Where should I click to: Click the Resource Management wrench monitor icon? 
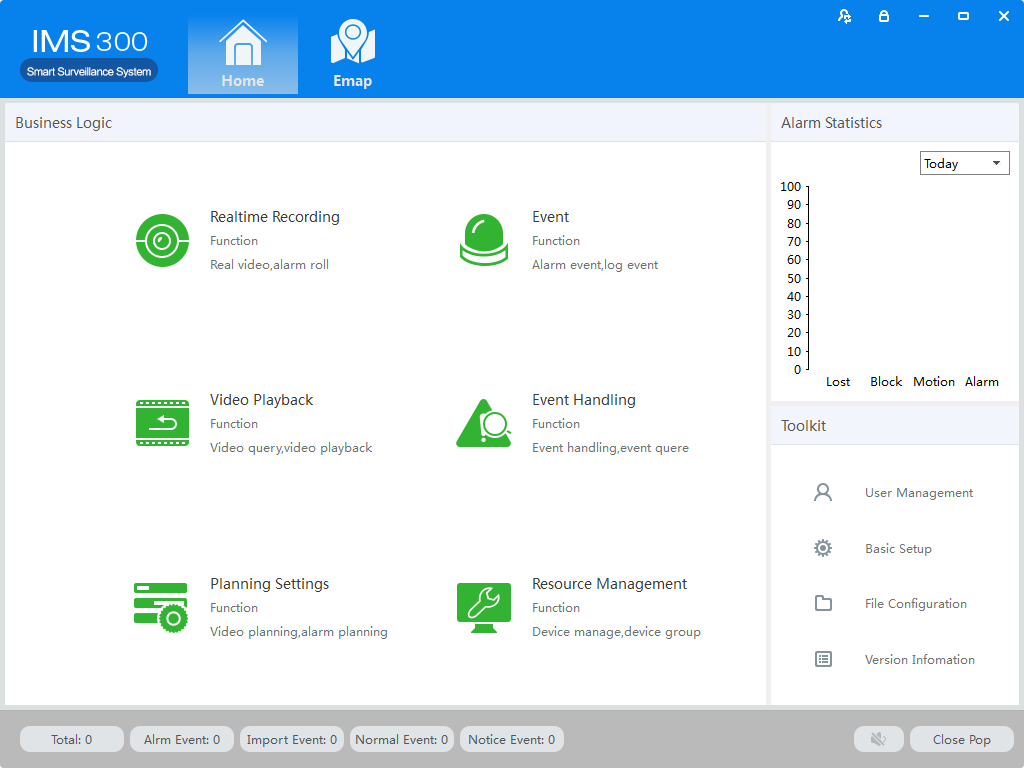(484, 607)
